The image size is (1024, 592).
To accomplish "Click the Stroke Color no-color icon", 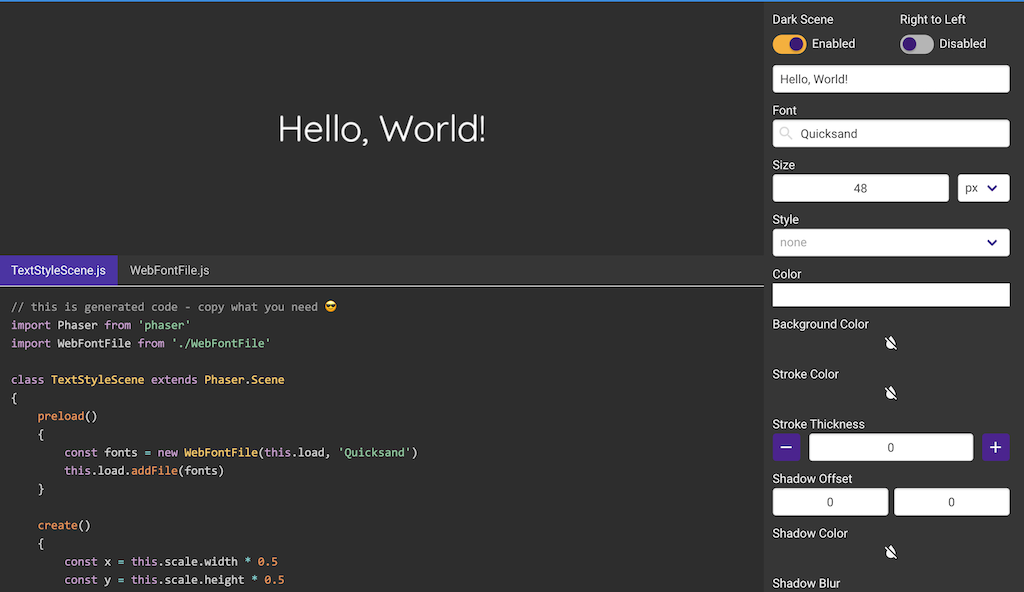I will (x=891, y=393).
